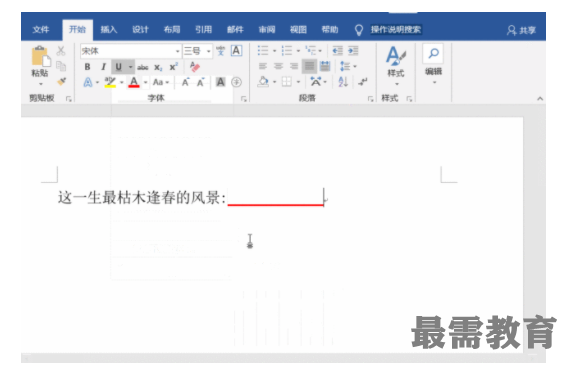Viewport: 563px width, 372px height.
Task: Click the phonetic guide icon
Action: coord(220,51)
